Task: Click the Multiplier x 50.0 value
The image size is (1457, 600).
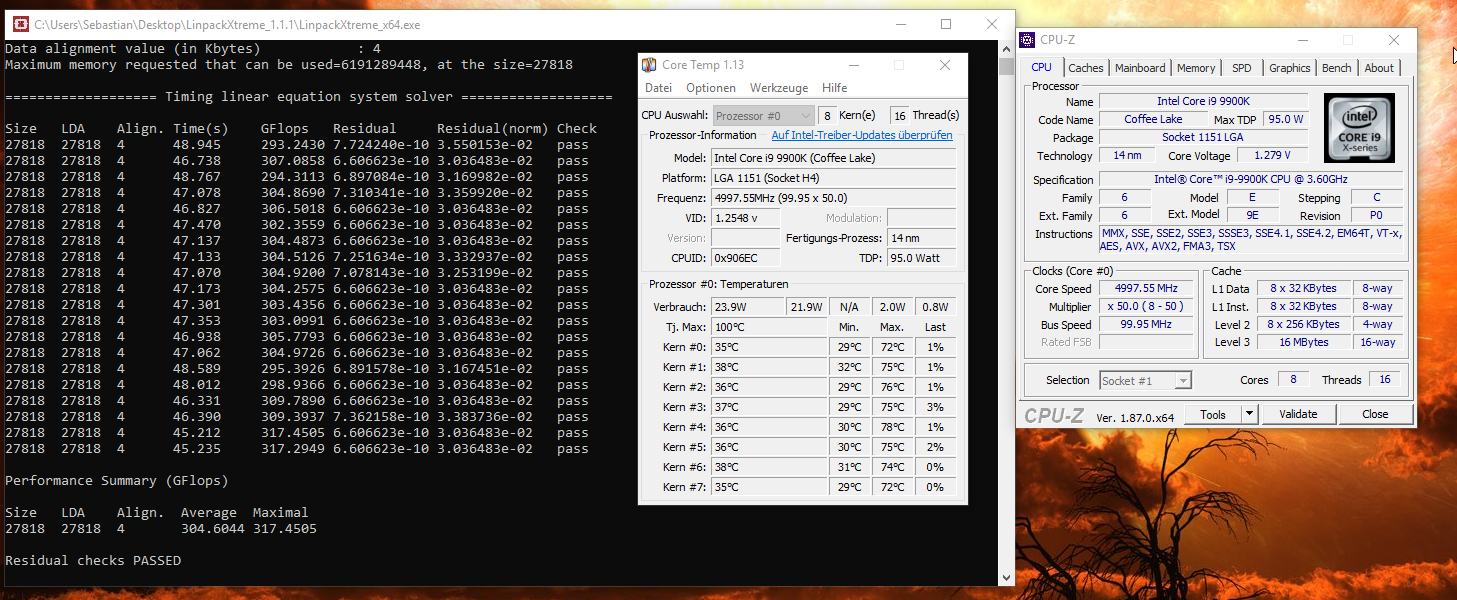Action: 1147,307
